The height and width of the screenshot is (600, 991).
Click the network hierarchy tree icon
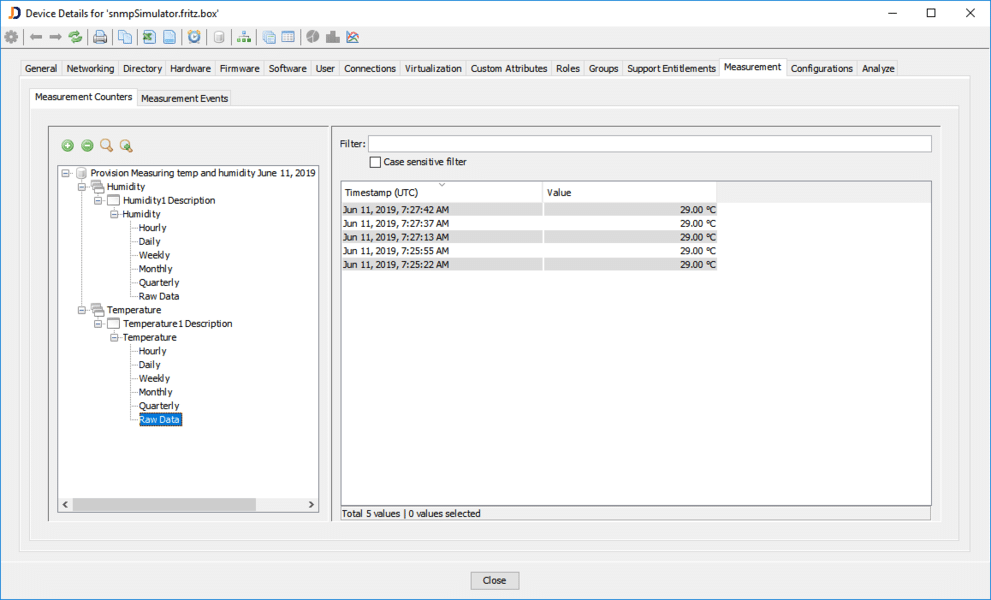tap(244, 38)
